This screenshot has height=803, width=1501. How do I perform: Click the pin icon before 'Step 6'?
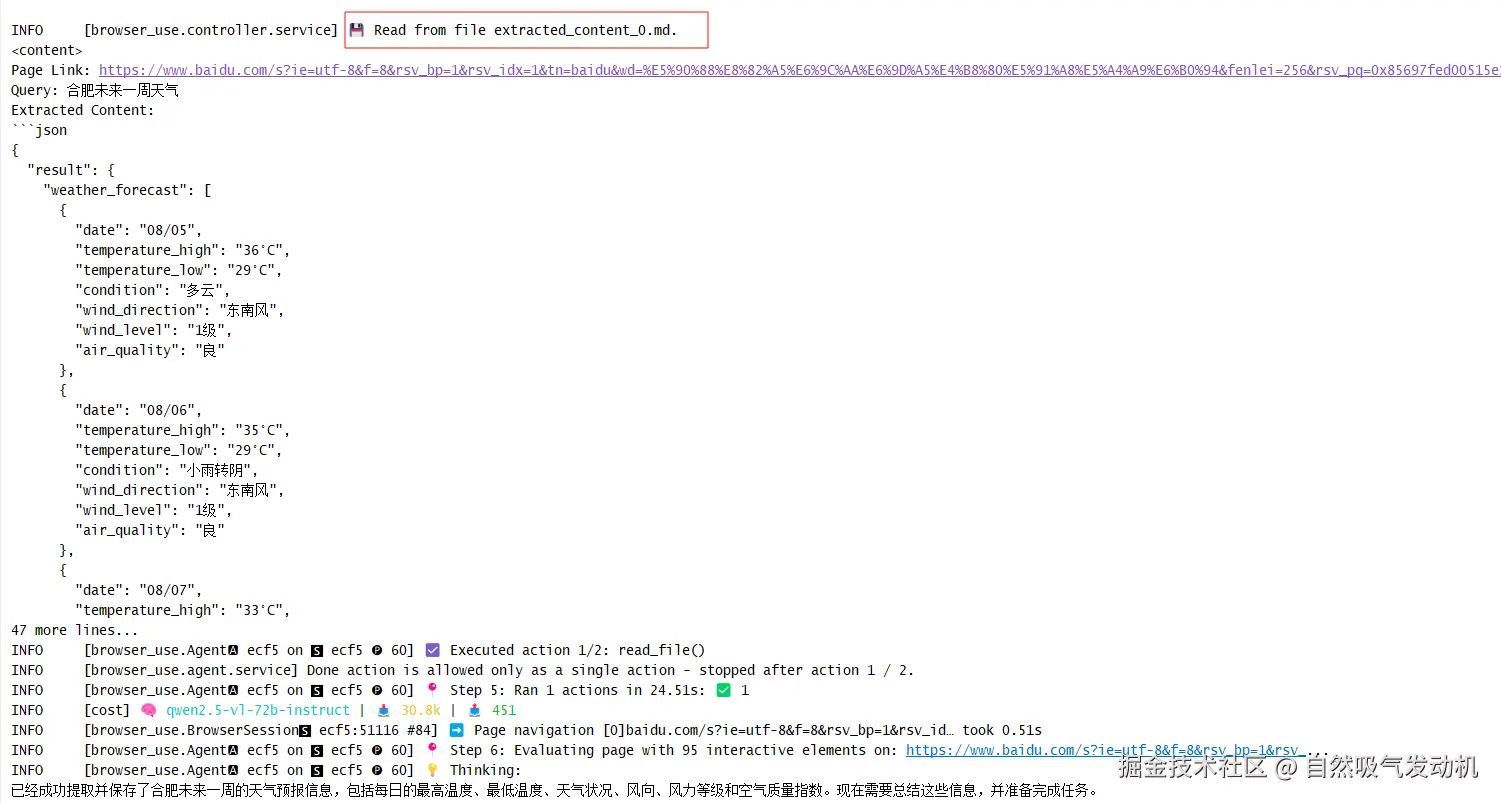[x=432, y=750]
